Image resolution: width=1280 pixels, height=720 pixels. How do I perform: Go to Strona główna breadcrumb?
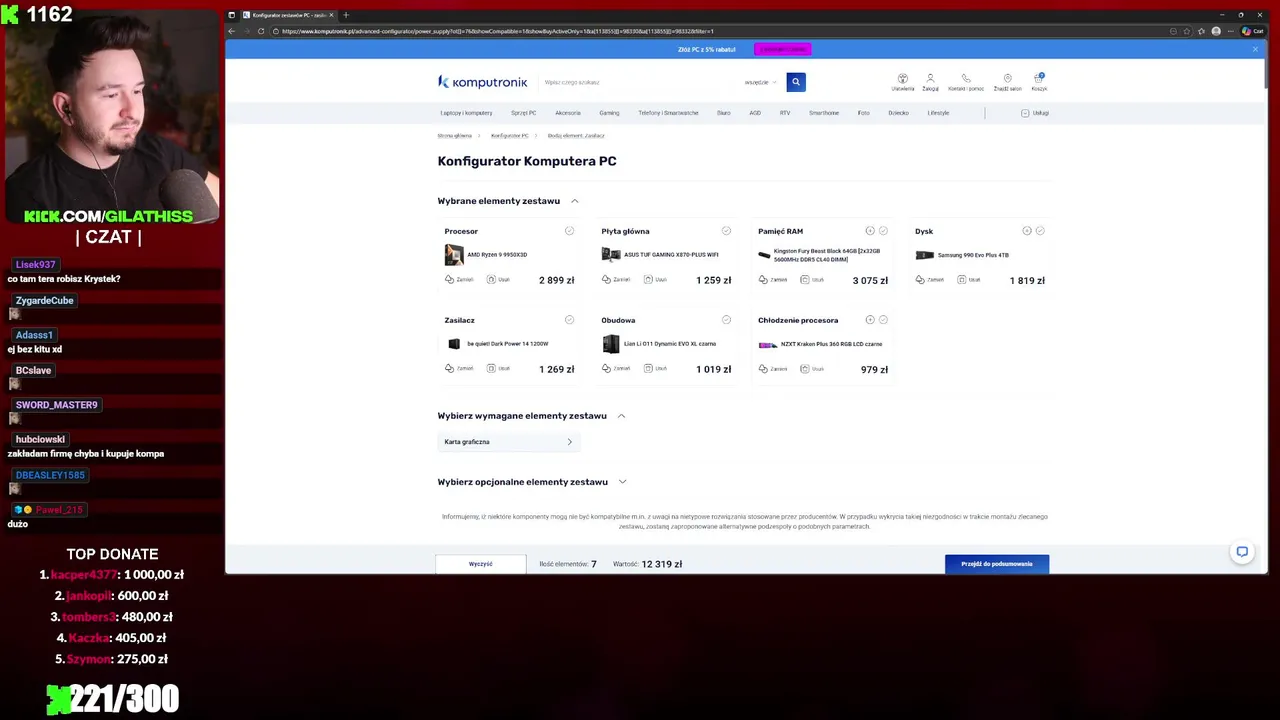pyautogui.click(x=454, y=135)
